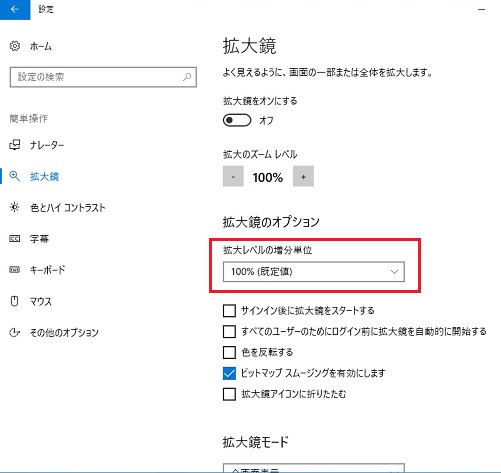Uncheck ビットマップ スムージングを有効にします
This screenshot has height=473, width=501.
pos(229,373)
